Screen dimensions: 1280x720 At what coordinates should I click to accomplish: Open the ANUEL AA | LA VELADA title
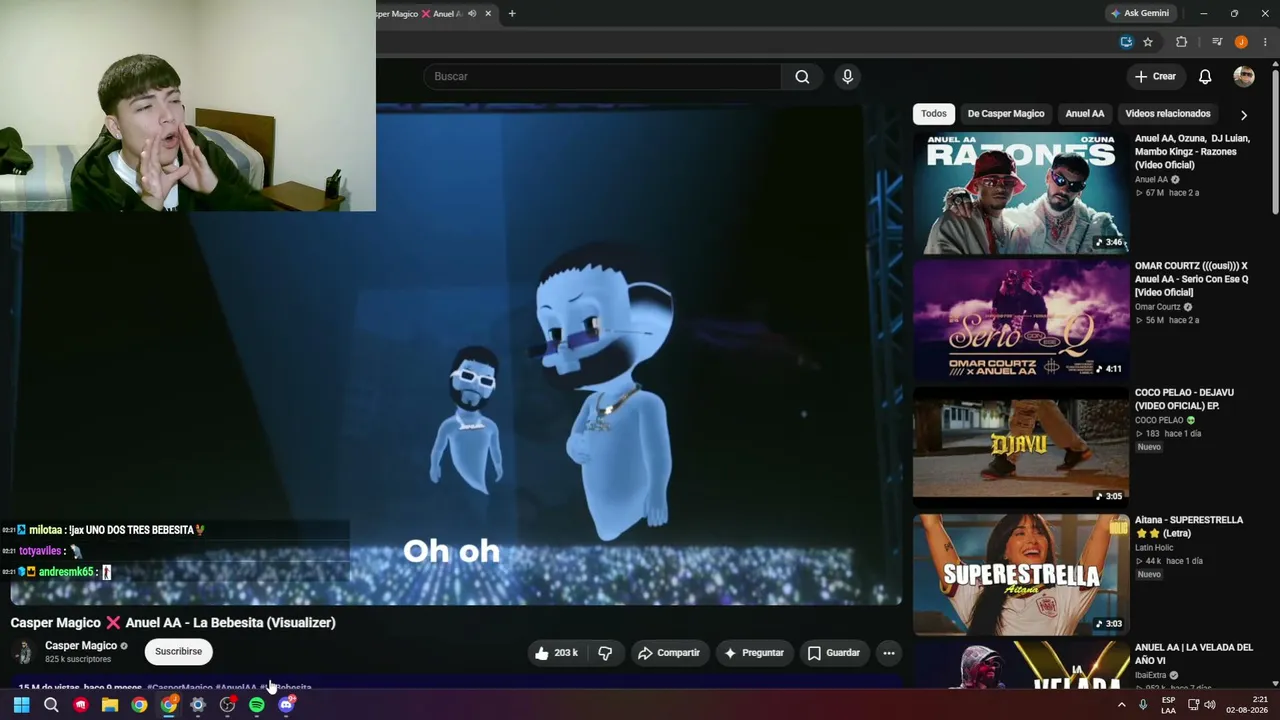point(1194,654)
